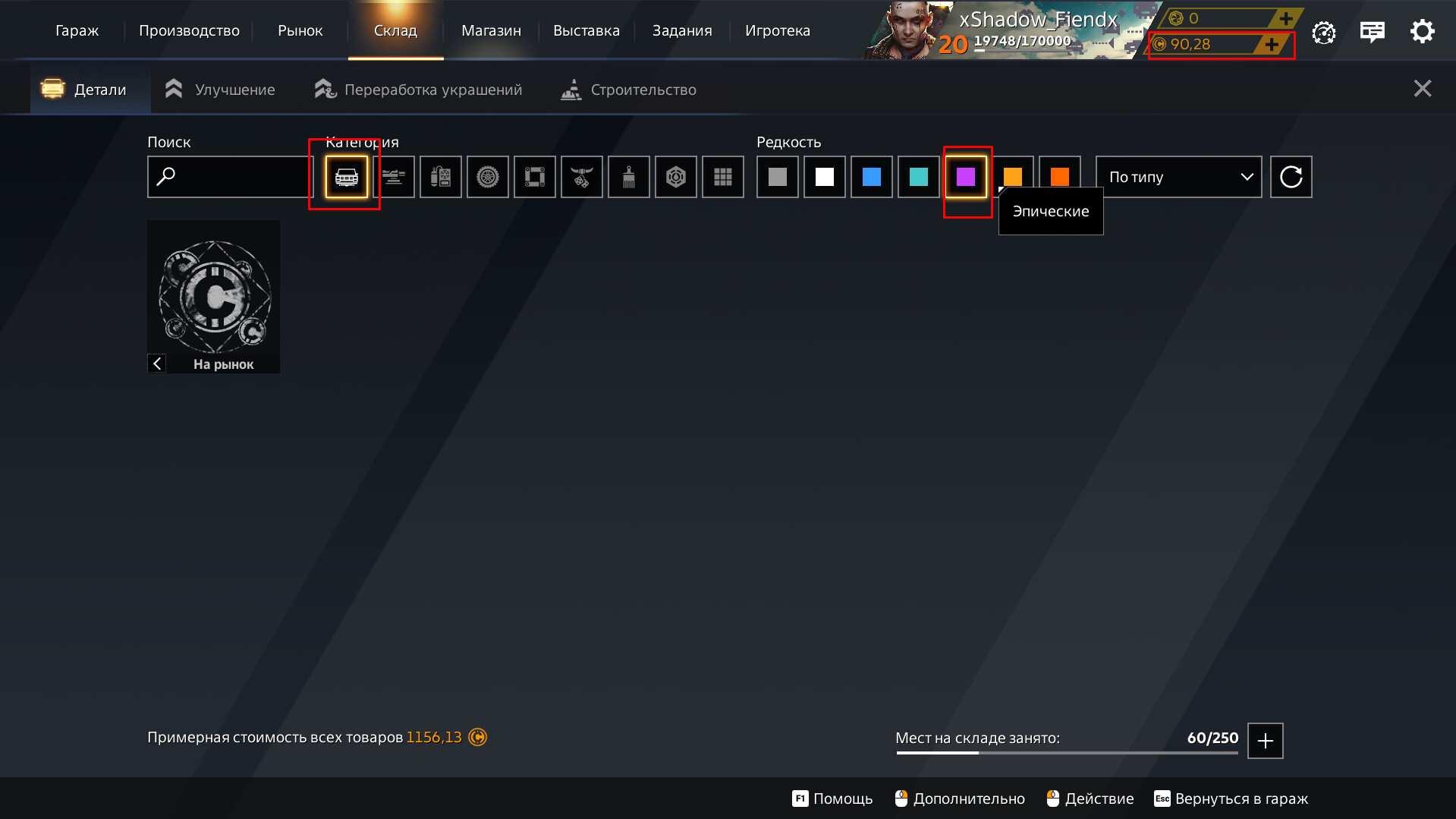Viewport: 1456px width, 819px height.
Task: Filter by decor horns-and-dice icon
Action: (582, 177)
